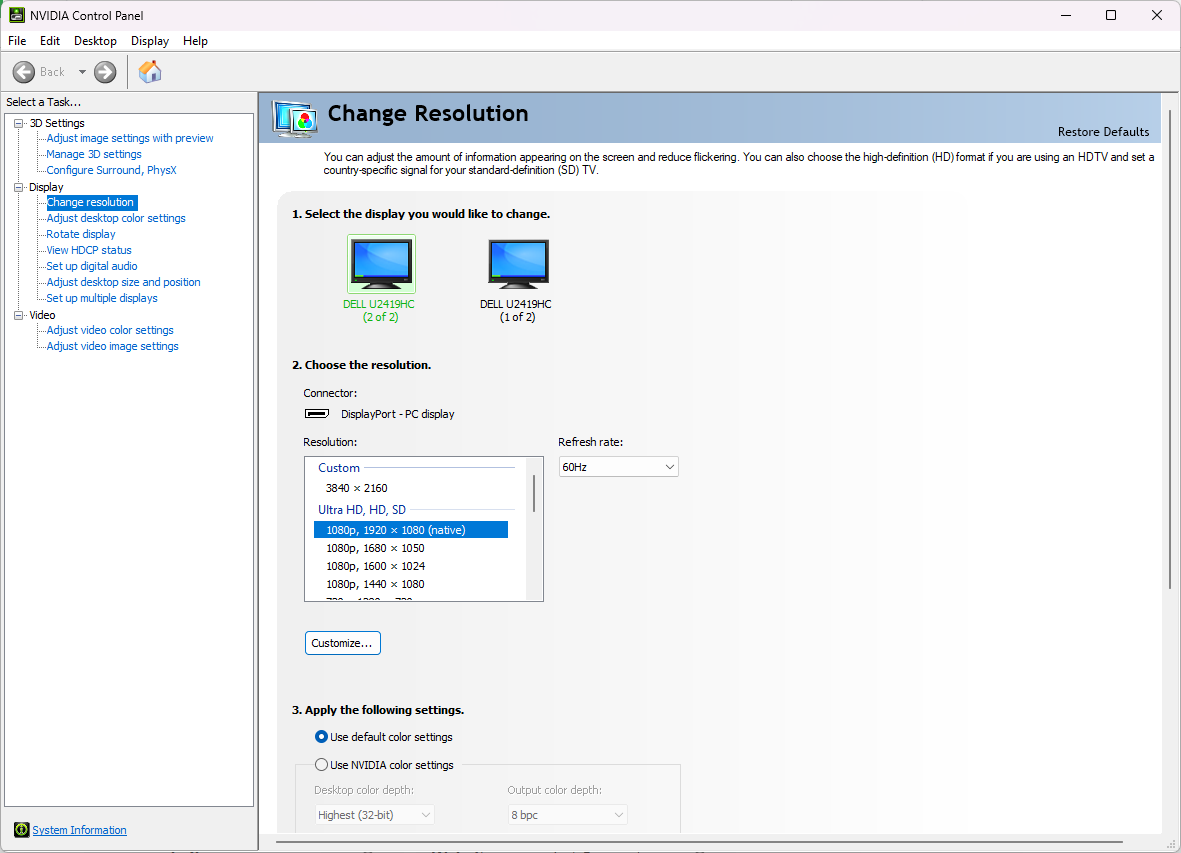Collapse the Display tree node
Image resolution: width=1181 pixels, height=853 pixels.
19,187
